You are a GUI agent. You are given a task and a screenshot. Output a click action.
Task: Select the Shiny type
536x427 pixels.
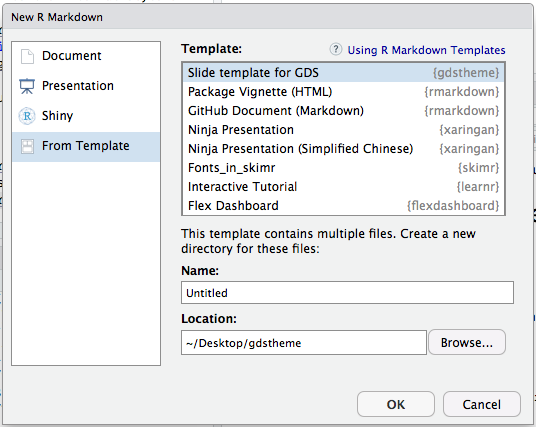(x=86, y=116)
